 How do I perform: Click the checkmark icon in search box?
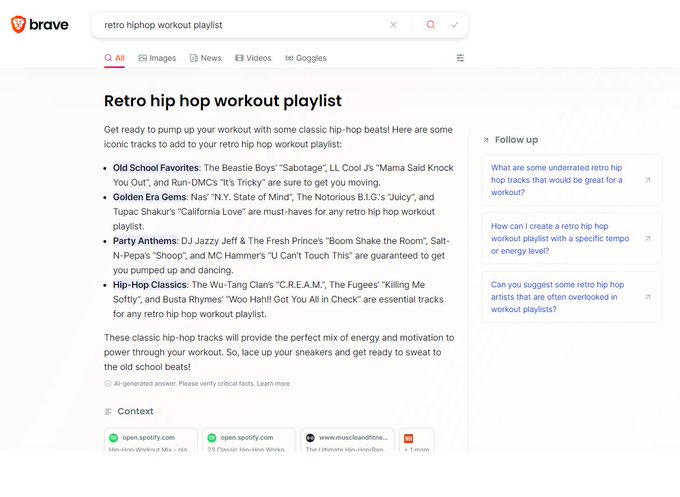coord(454,25)
